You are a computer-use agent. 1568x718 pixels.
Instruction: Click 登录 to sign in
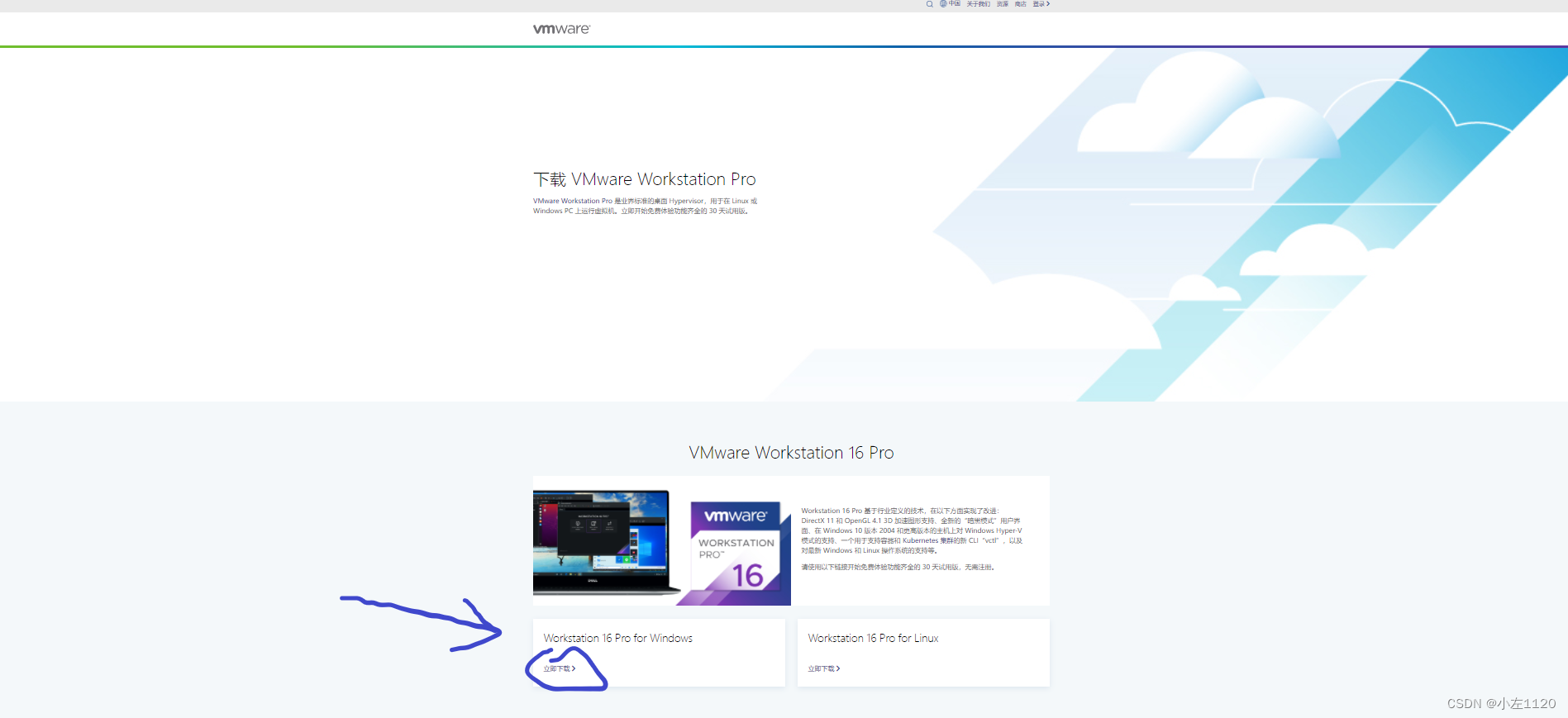[x=1041, y=4]
